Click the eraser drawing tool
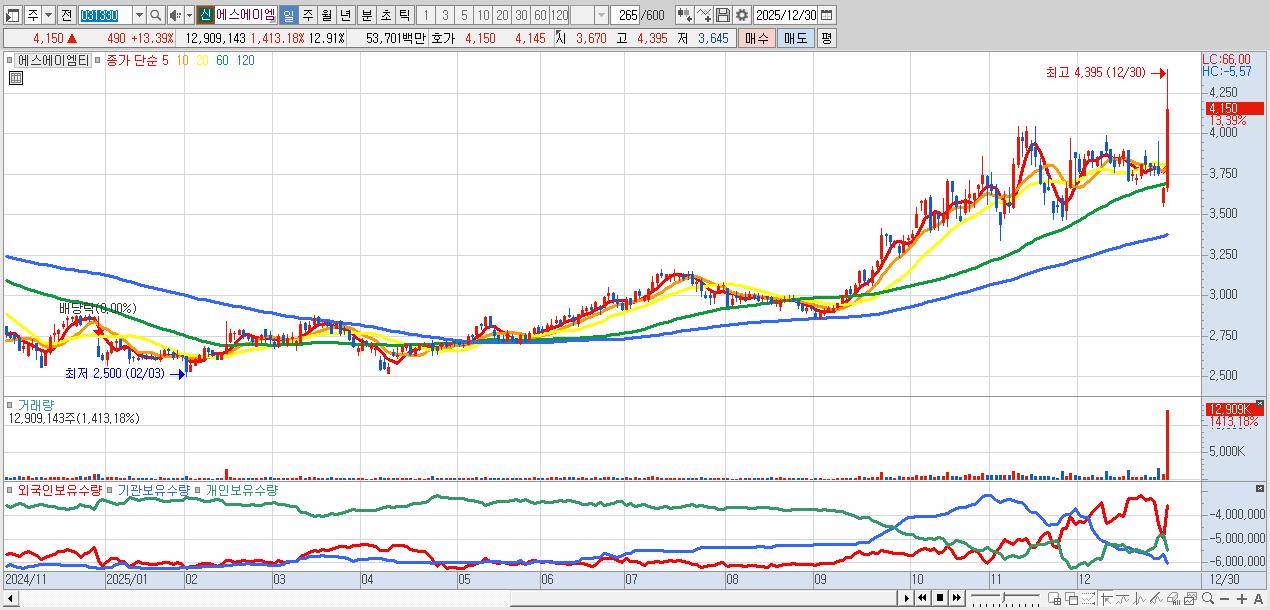The width and height of the screenshot is (1270, 610). pyautogui.click(x=1173, y=599)
